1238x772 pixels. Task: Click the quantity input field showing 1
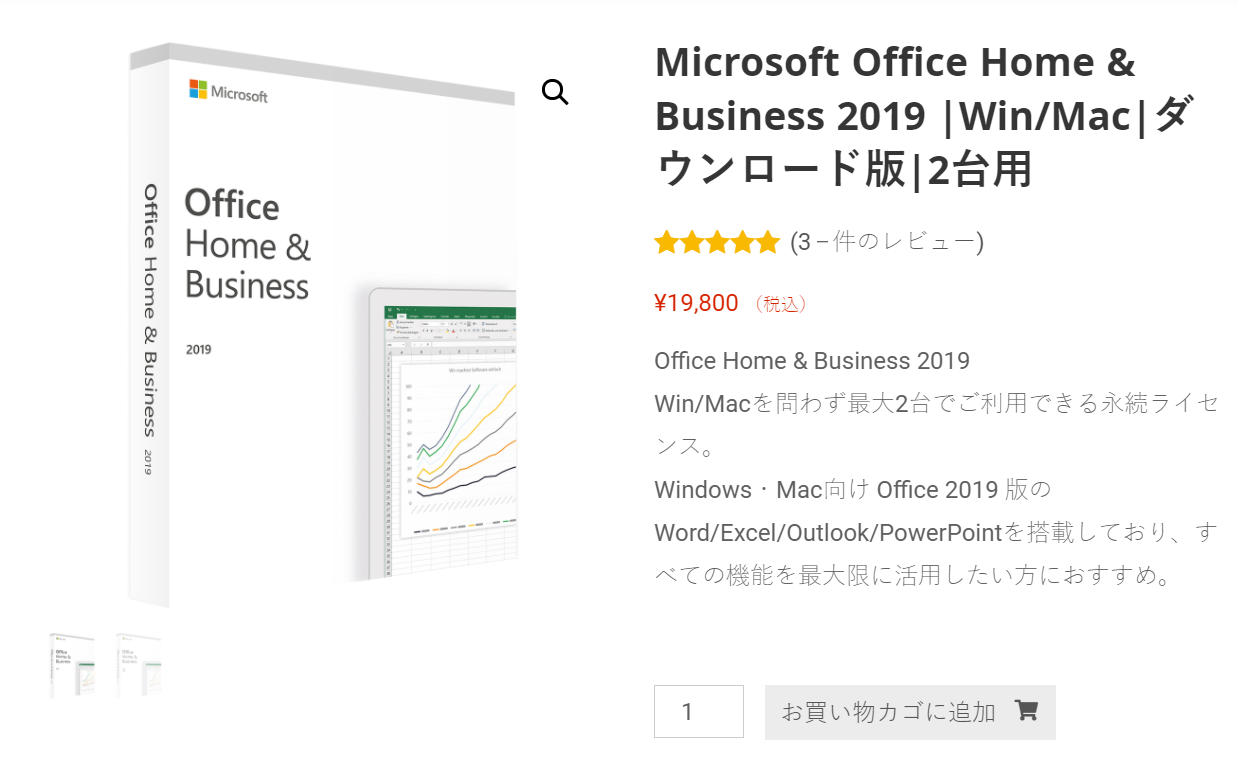point(698,711)
